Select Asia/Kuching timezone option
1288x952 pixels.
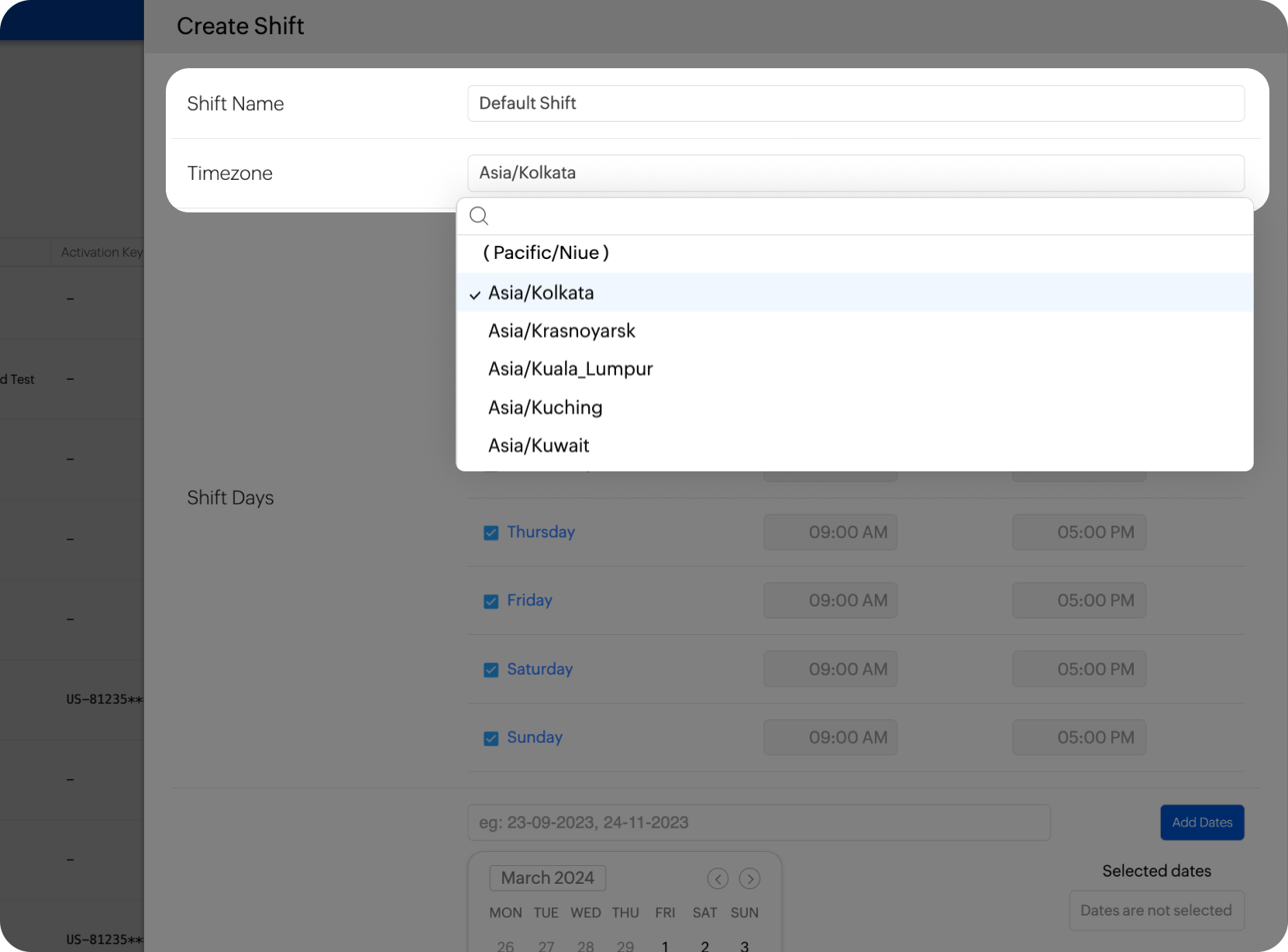pyautogui.click(x=545, y=408)
